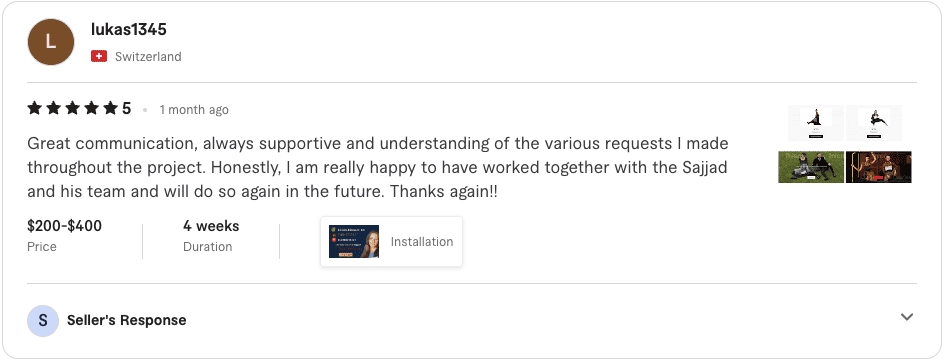Click the second rating star
Image resolution: width=943 pixels, height=361 pixels.
(54, 108)
